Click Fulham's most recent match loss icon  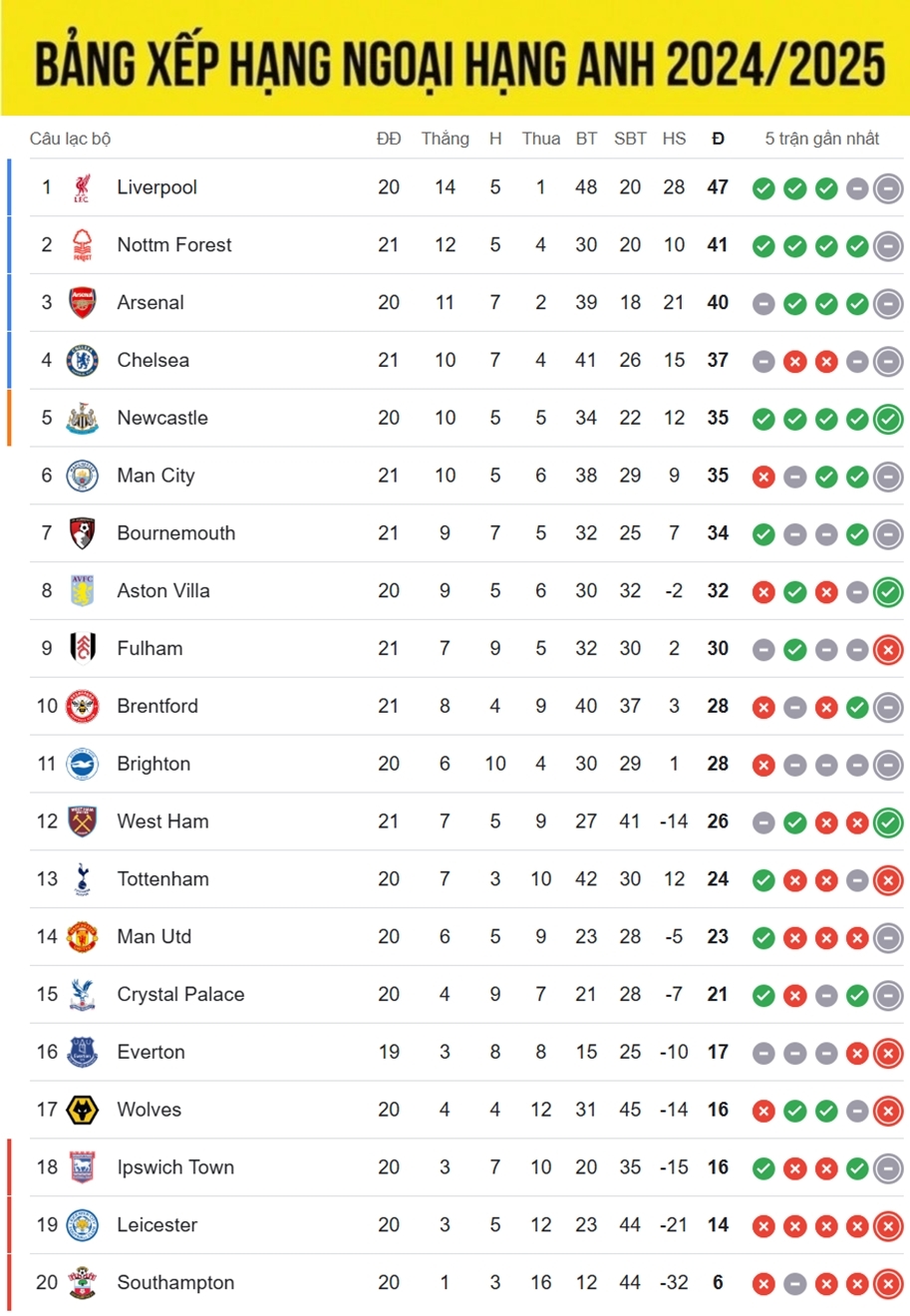click(x=888, y=650)
